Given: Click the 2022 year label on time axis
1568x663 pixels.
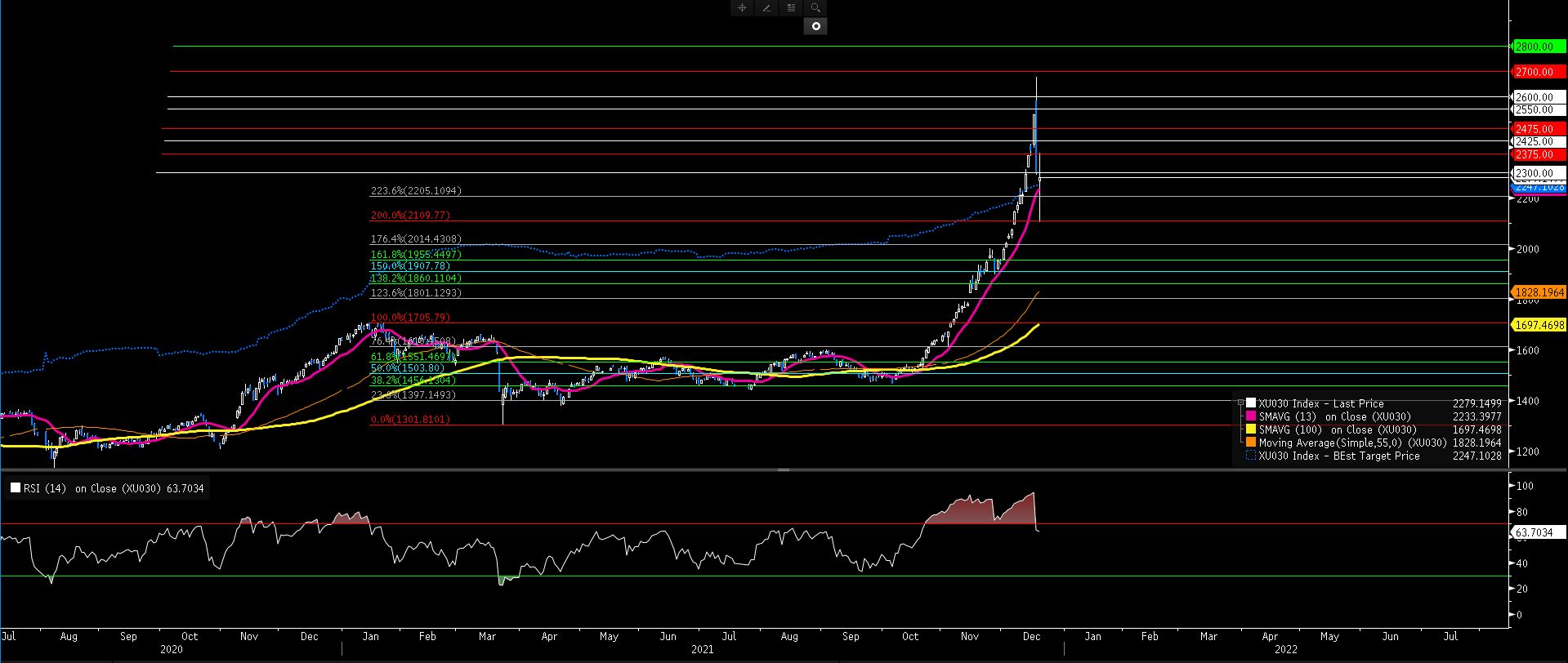Looking at the screenshot, I should pos(1286,650).
